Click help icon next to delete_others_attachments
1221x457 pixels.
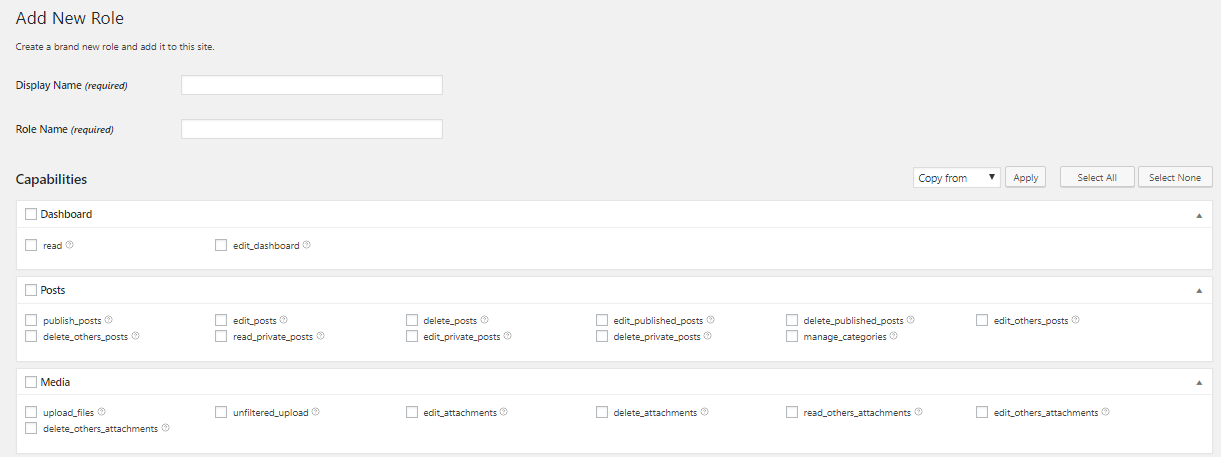click(x=165, y=428)
